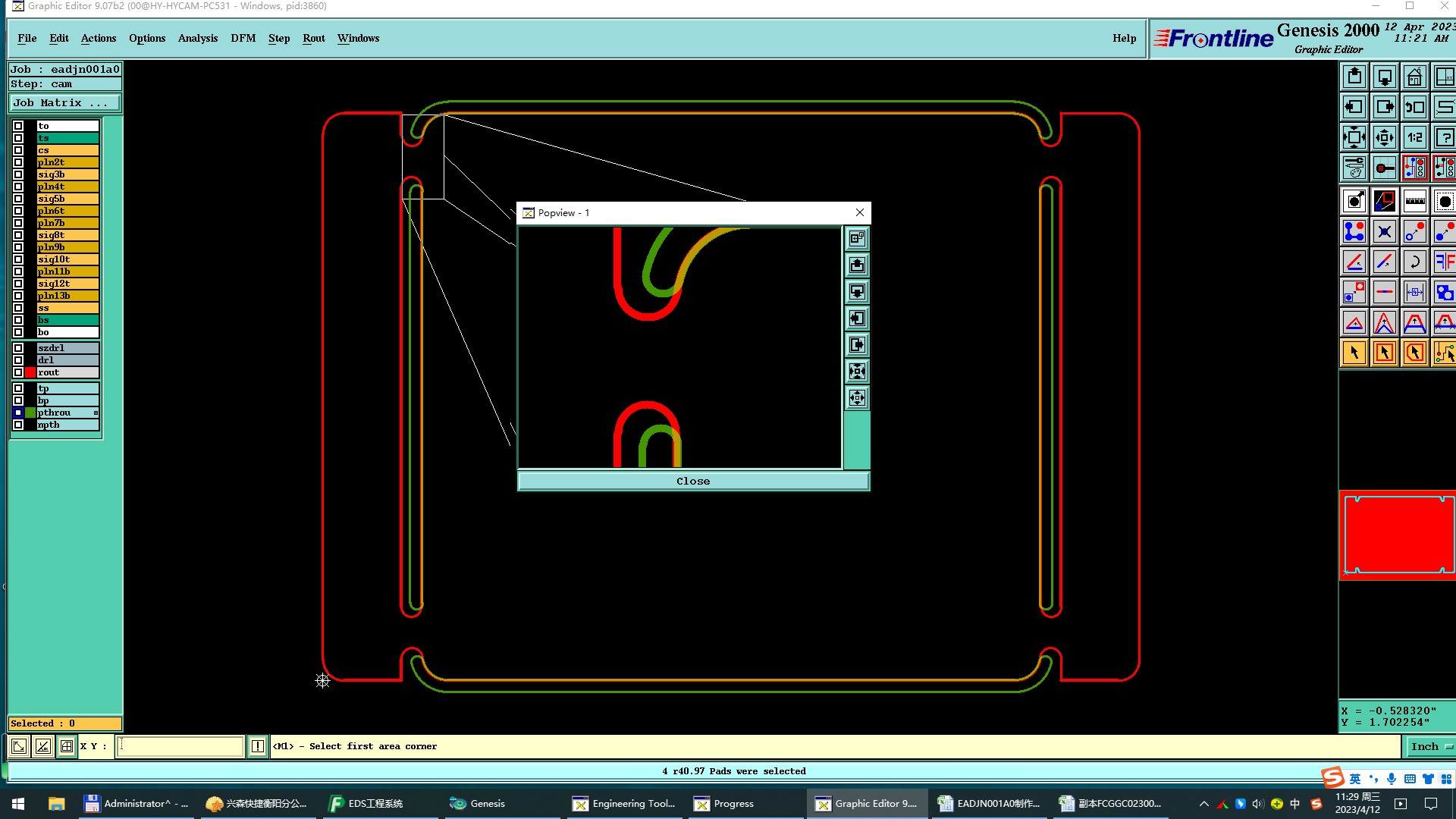Screen dimensions: 1456x819
Task: Click the zoom 1:2 scale icon
Action: click(x=1414, y=138)
